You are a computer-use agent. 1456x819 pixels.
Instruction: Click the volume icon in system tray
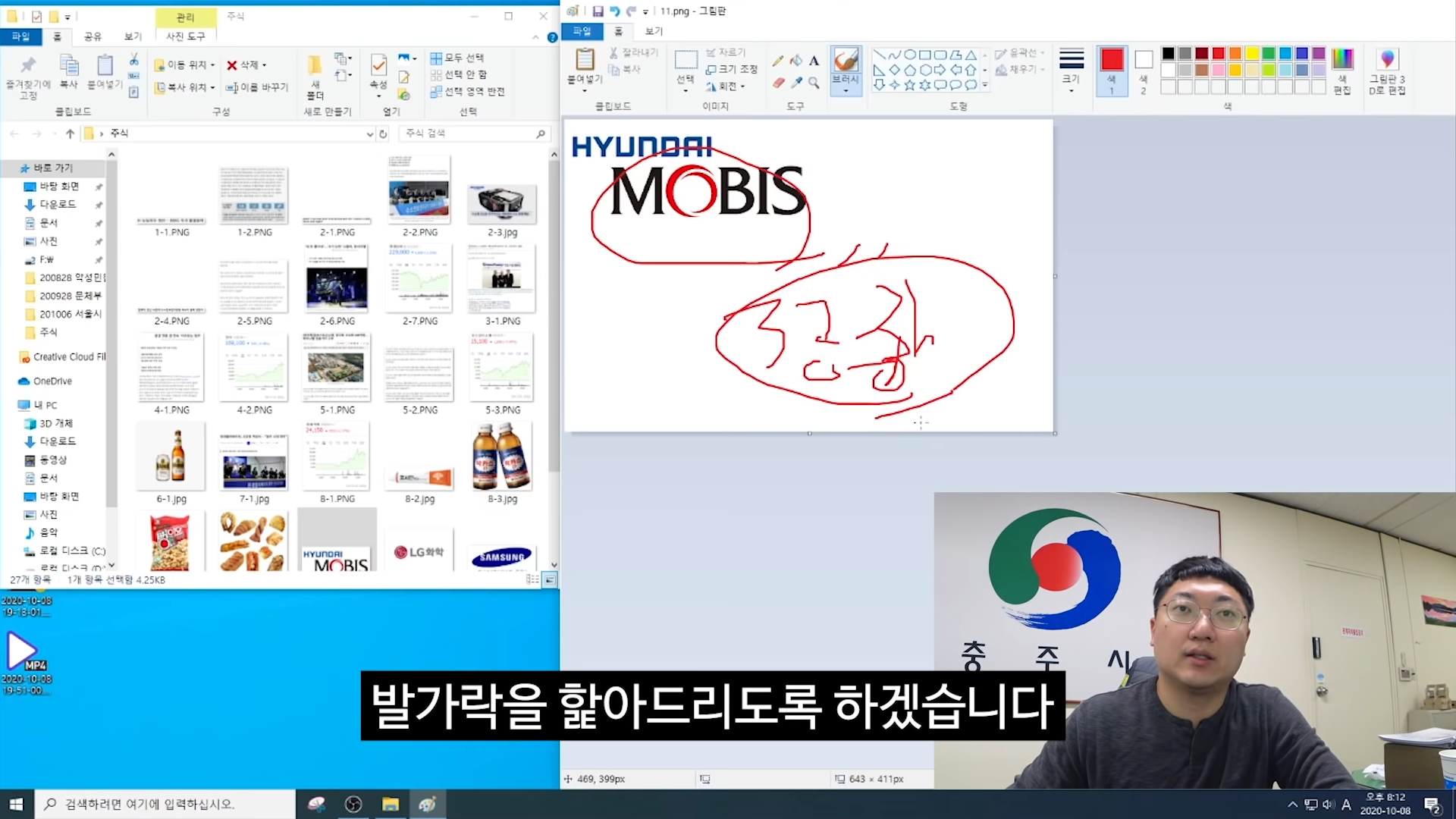tap(1328, 805)
